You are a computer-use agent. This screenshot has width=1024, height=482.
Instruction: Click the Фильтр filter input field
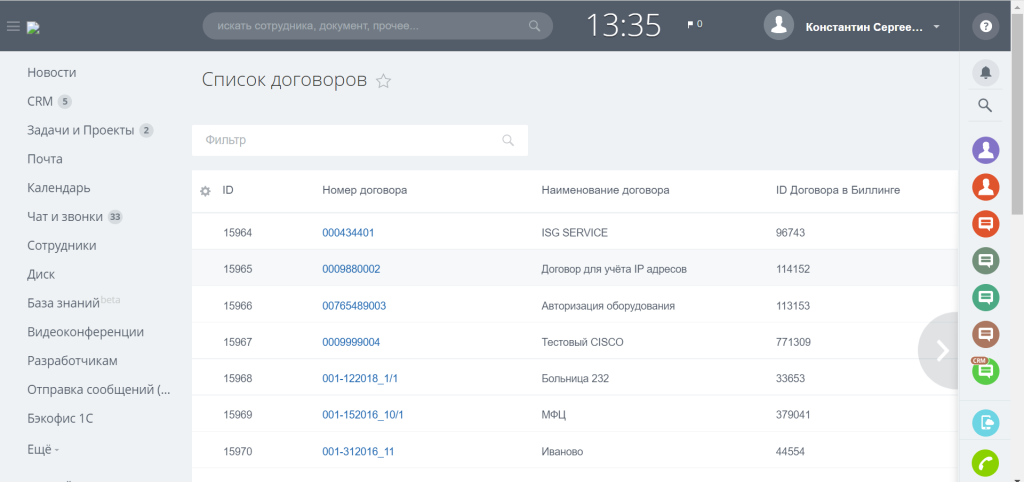coord(360,140)
